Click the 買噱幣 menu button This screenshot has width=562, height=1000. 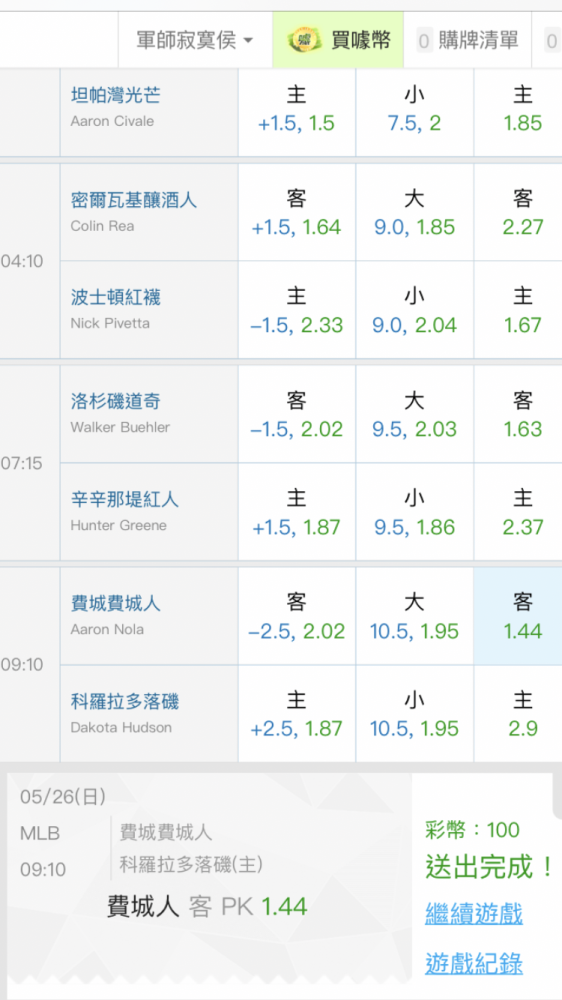tap(338, 41)
